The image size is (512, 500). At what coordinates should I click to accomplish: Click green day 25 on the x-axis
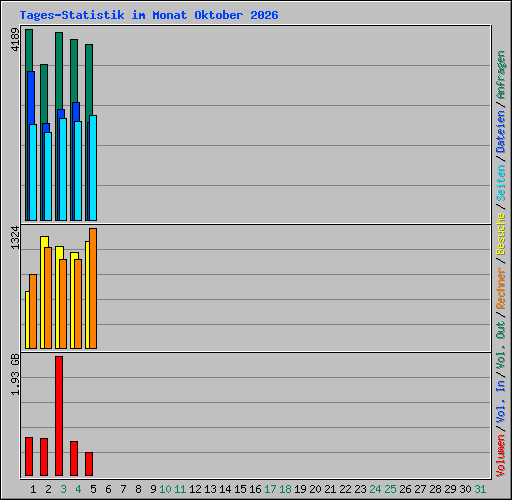coord(390,489)
